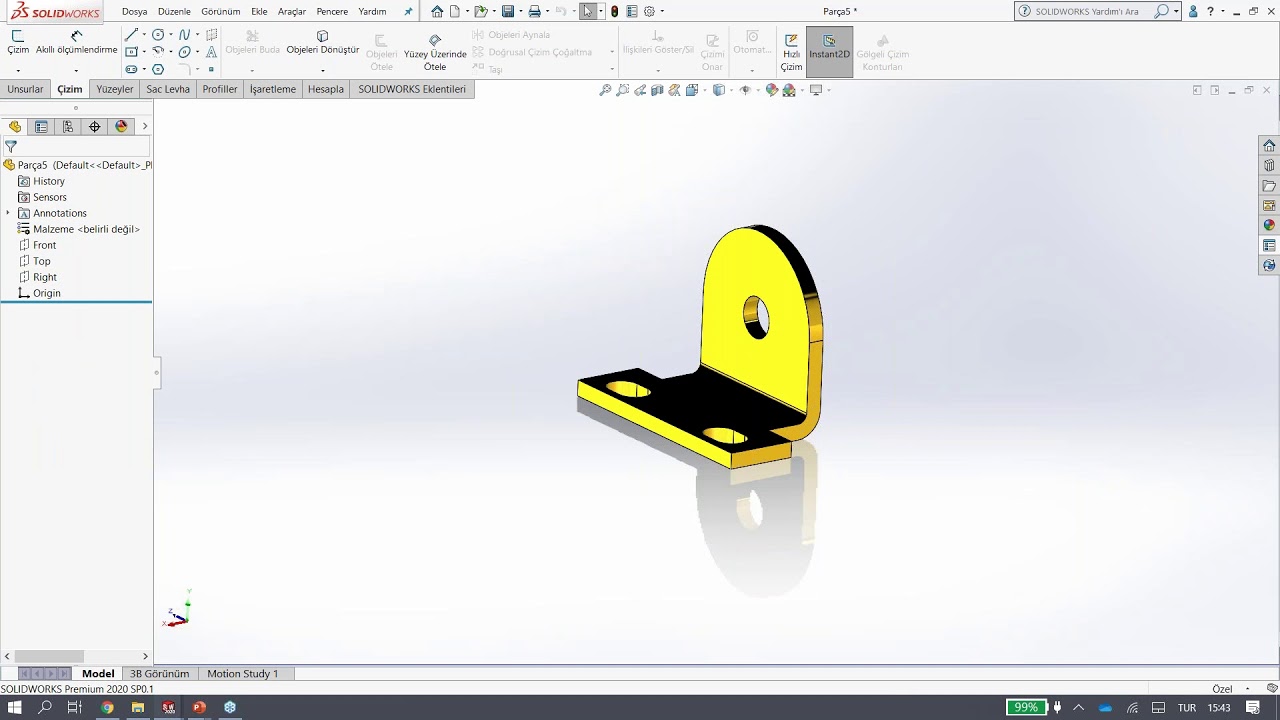Open the Line tool dropdown arrow
The height and width of the screenshot is (720, 1280).
pos(144,35)
